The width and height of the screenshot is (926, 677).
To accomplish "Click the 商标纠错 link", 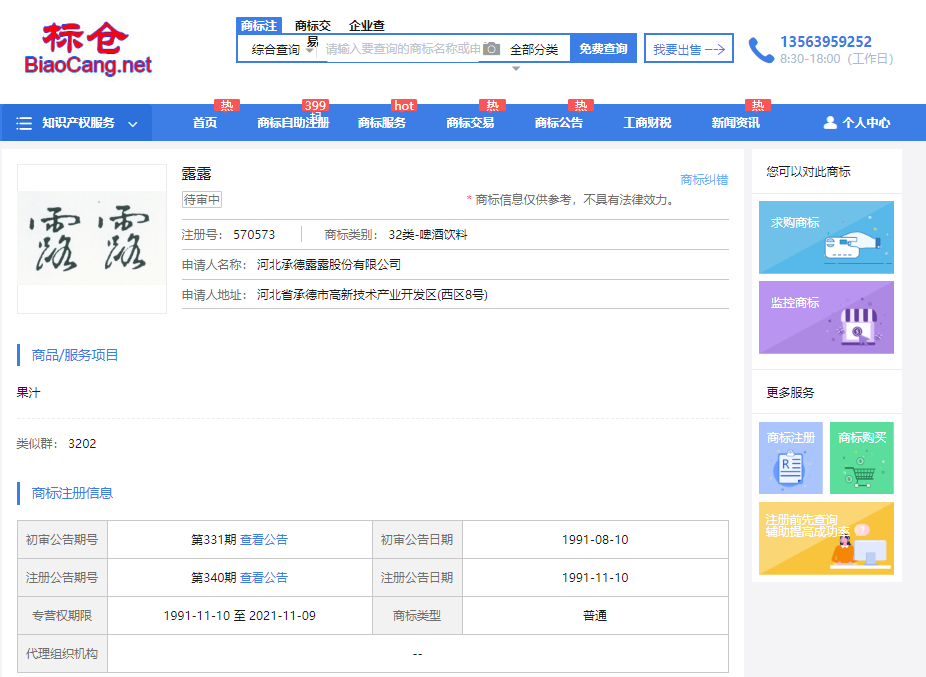I will click(704, 180).
